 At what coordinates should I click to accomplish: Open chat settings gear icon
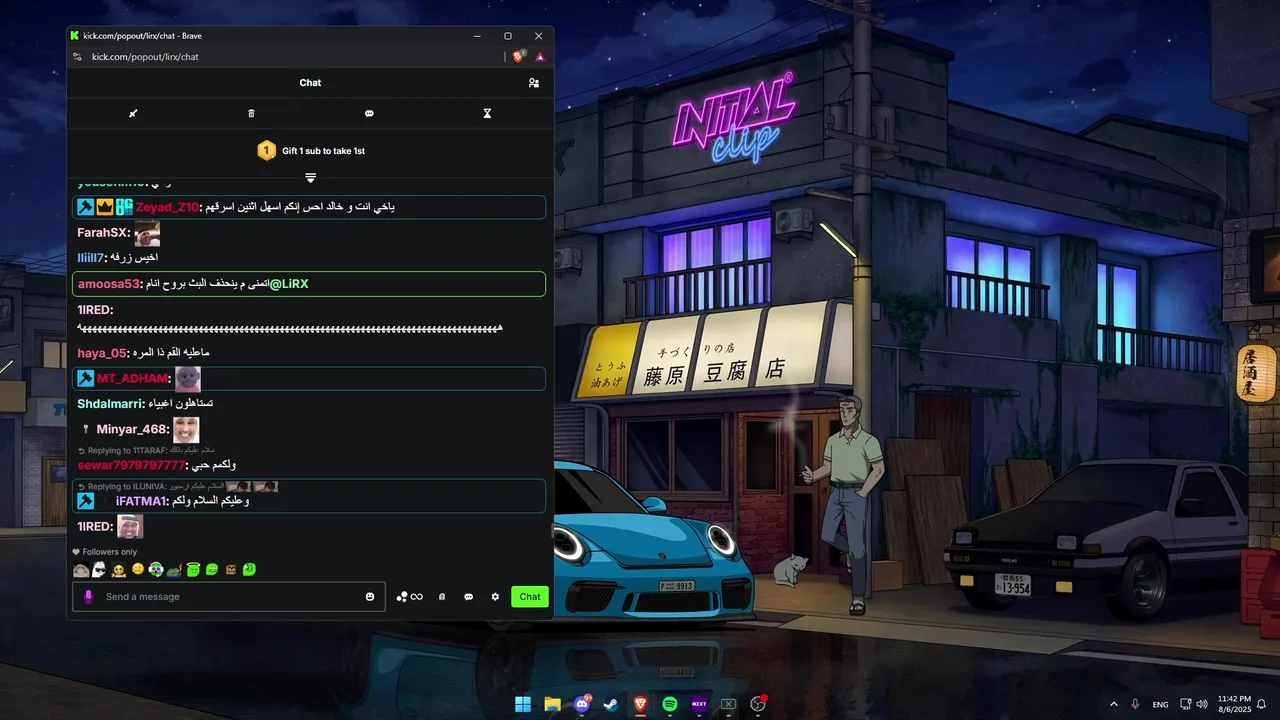[495, 597]
